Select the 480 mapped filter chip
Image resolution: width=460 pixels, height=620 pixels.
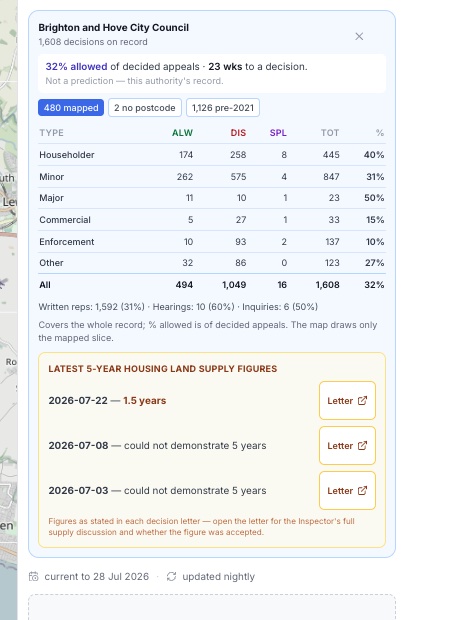[71, 108]
